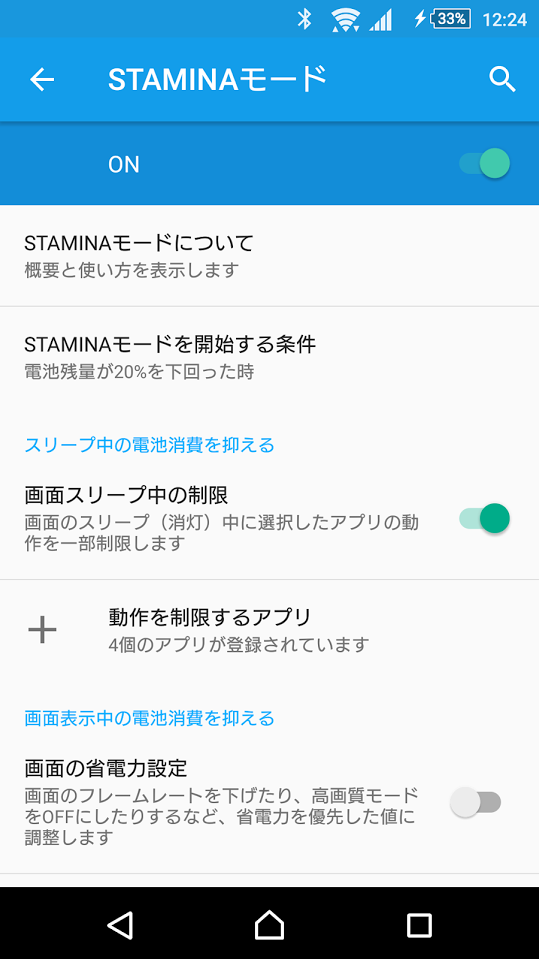This screenshot has width=539, height=959.
Task: Tap the clock showing 12:24
Action: pos(505,20)
